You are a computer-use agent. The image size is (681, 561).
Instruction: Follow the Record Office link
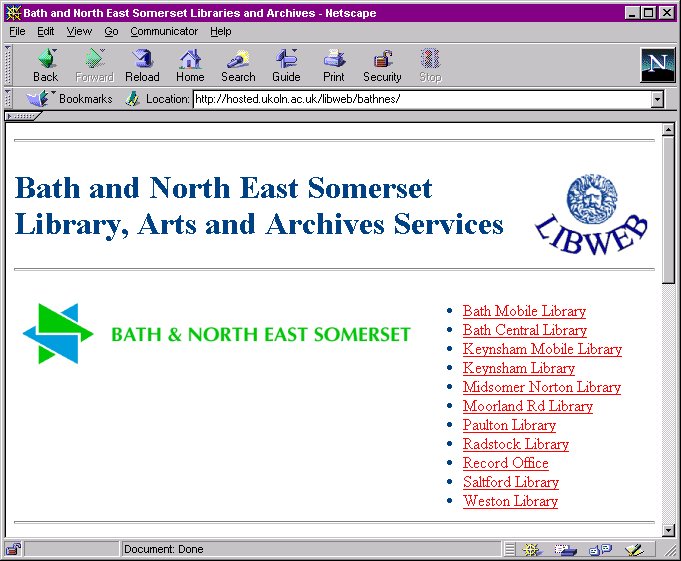point(506,463)
